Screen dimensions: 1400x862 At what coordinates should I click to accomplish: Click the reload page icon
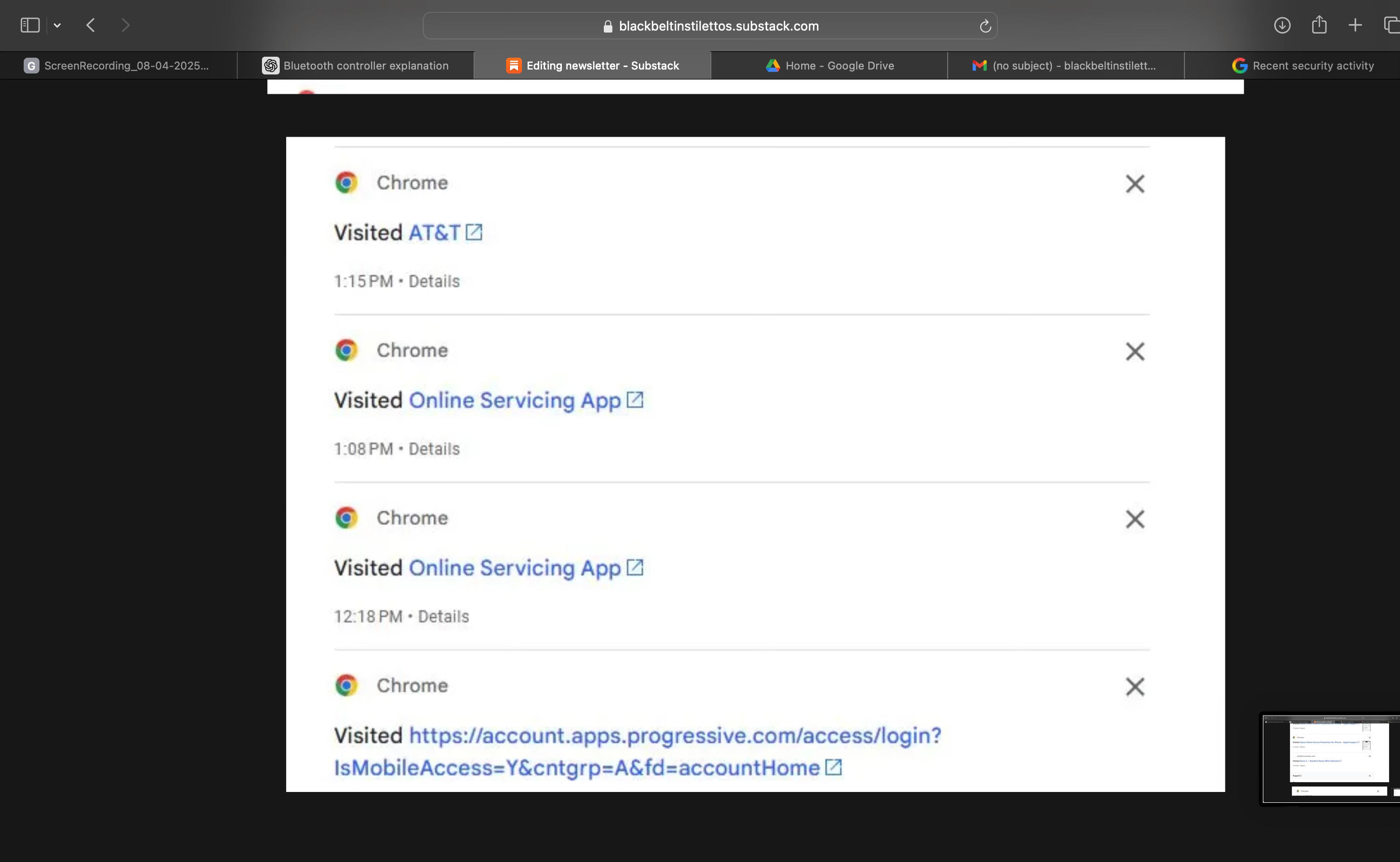tap(985, 26)
